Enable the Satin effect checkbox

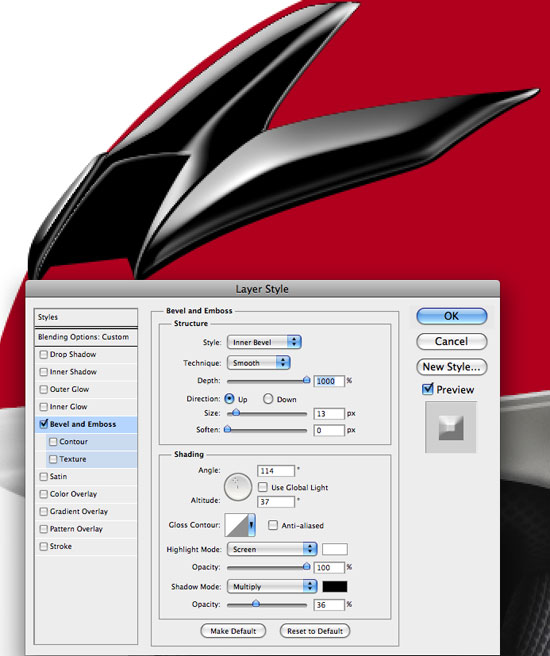coord(43,477)
